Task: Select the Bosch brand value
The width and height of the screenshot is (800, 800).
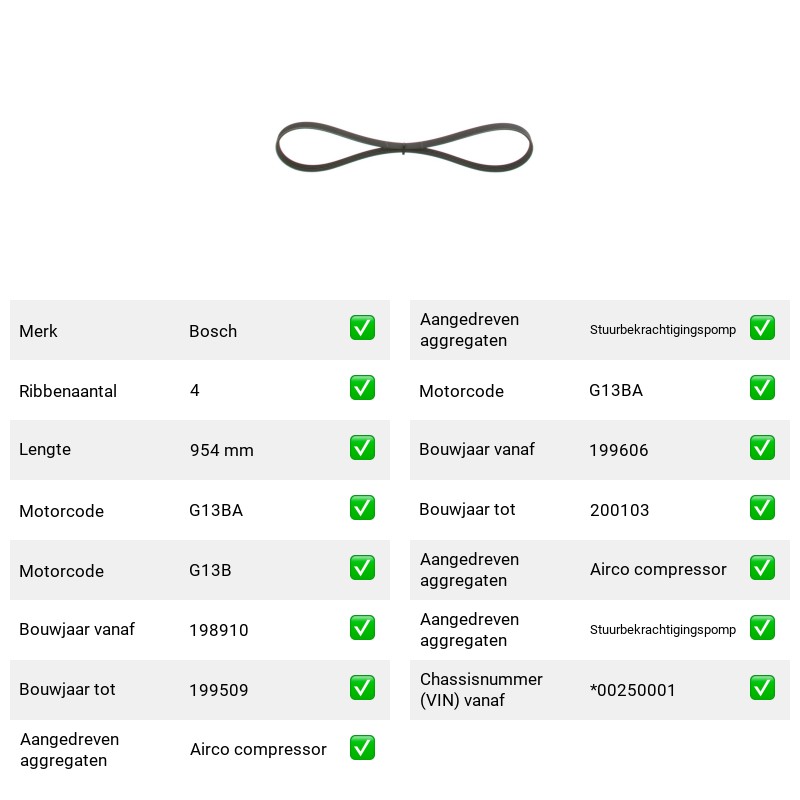Action: (213, 331)
